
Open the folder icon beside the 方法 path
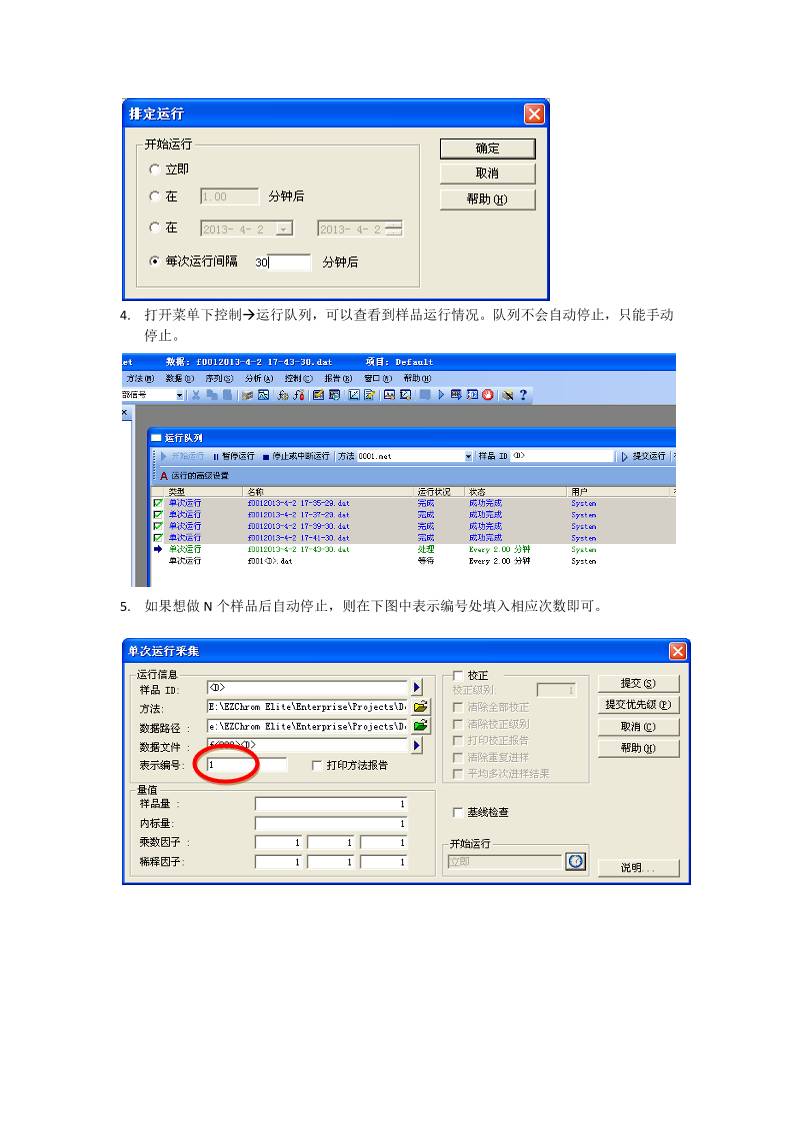[421, 706]
